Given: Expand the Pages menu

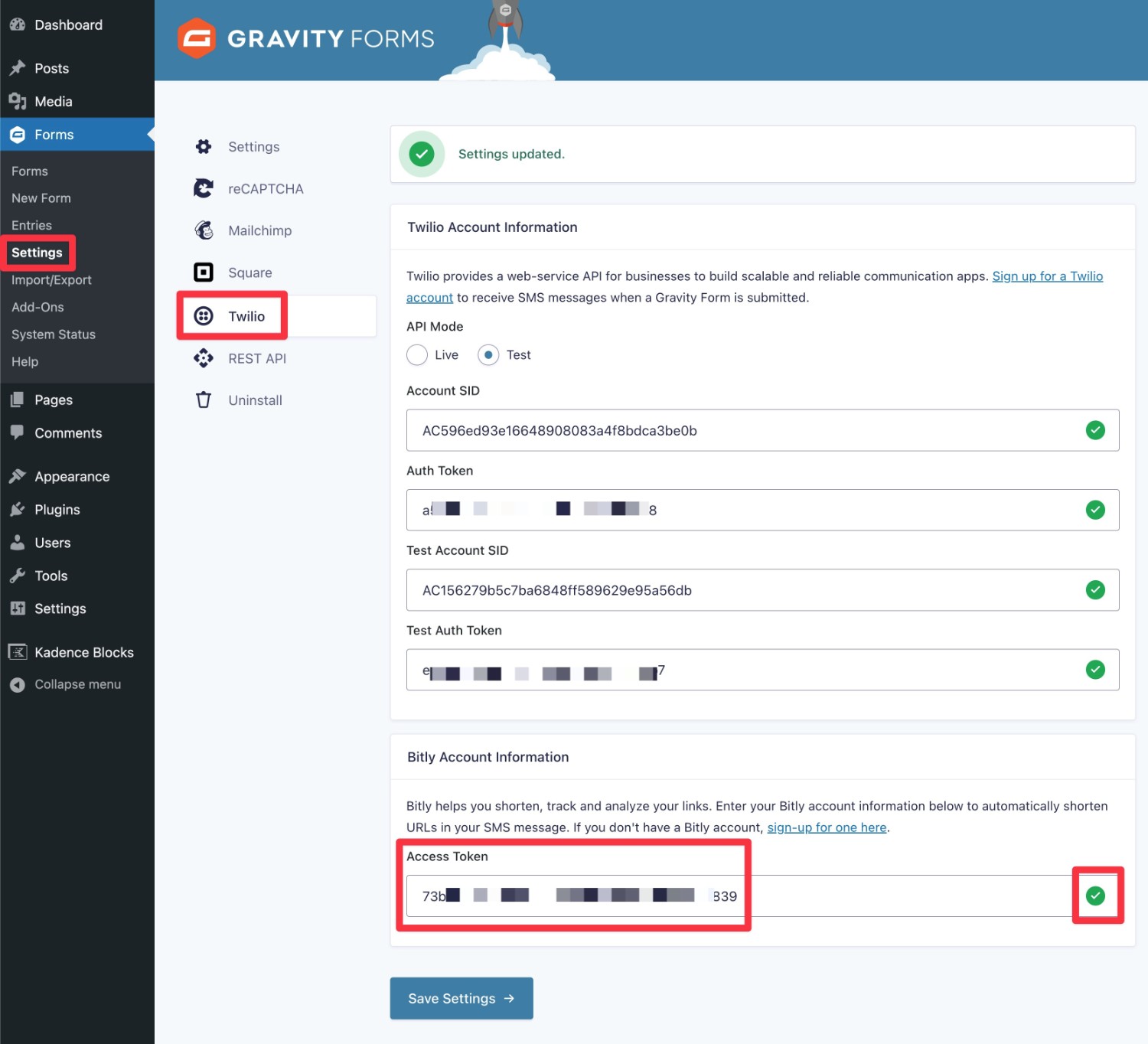Looking at the screenshot, I should [53, 399].
